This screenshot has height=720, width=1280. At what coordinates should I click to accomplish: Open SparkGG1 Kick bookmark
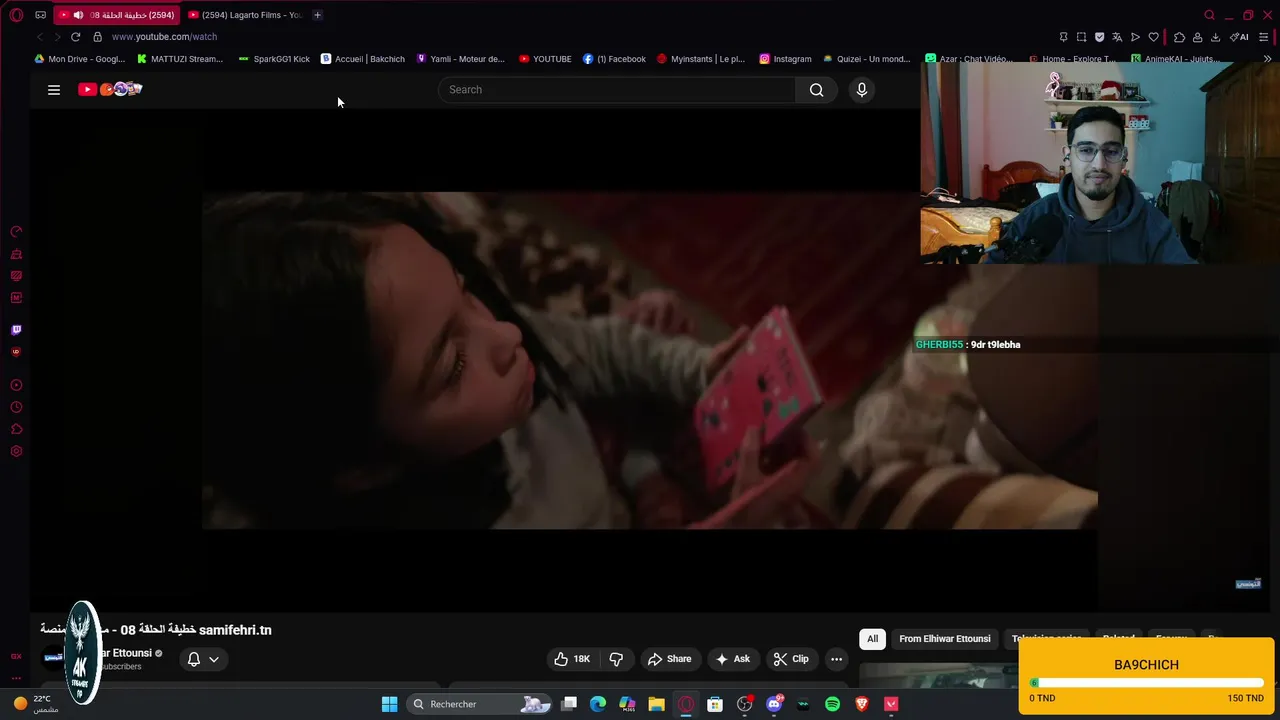[274, 59]
